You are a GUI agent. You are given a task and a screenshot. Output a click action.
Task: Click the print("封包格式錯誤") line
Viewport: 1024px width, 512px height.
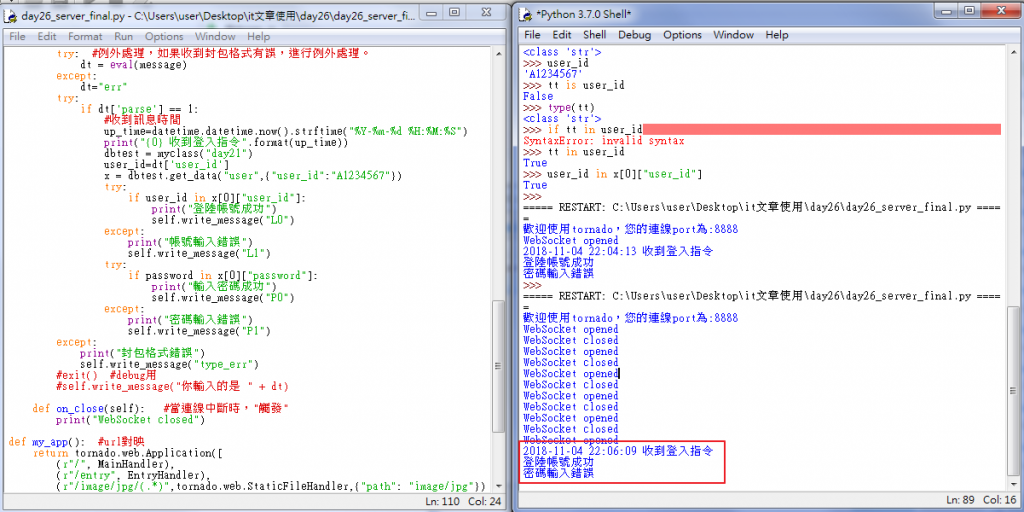click(x=144, y=353)
